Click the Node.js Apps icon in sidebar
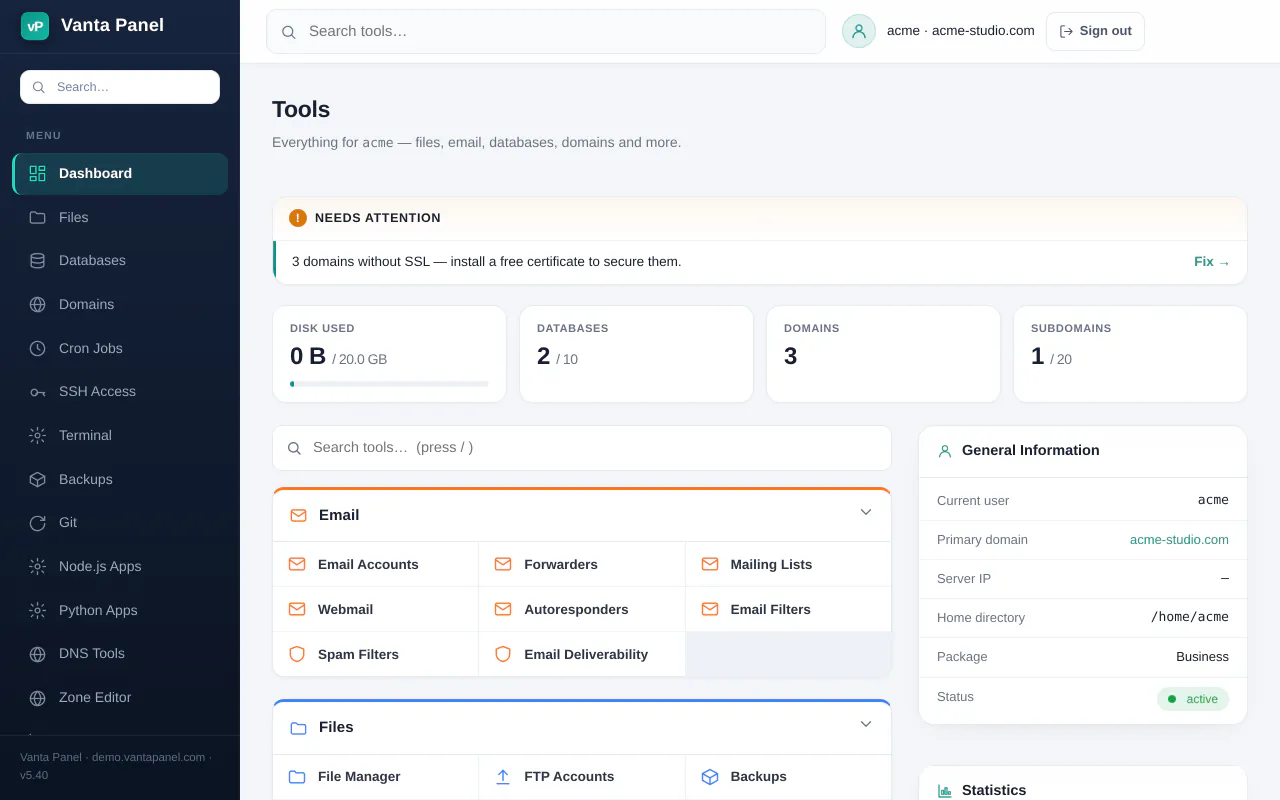1280x800 pixels. tap(37, 566)
